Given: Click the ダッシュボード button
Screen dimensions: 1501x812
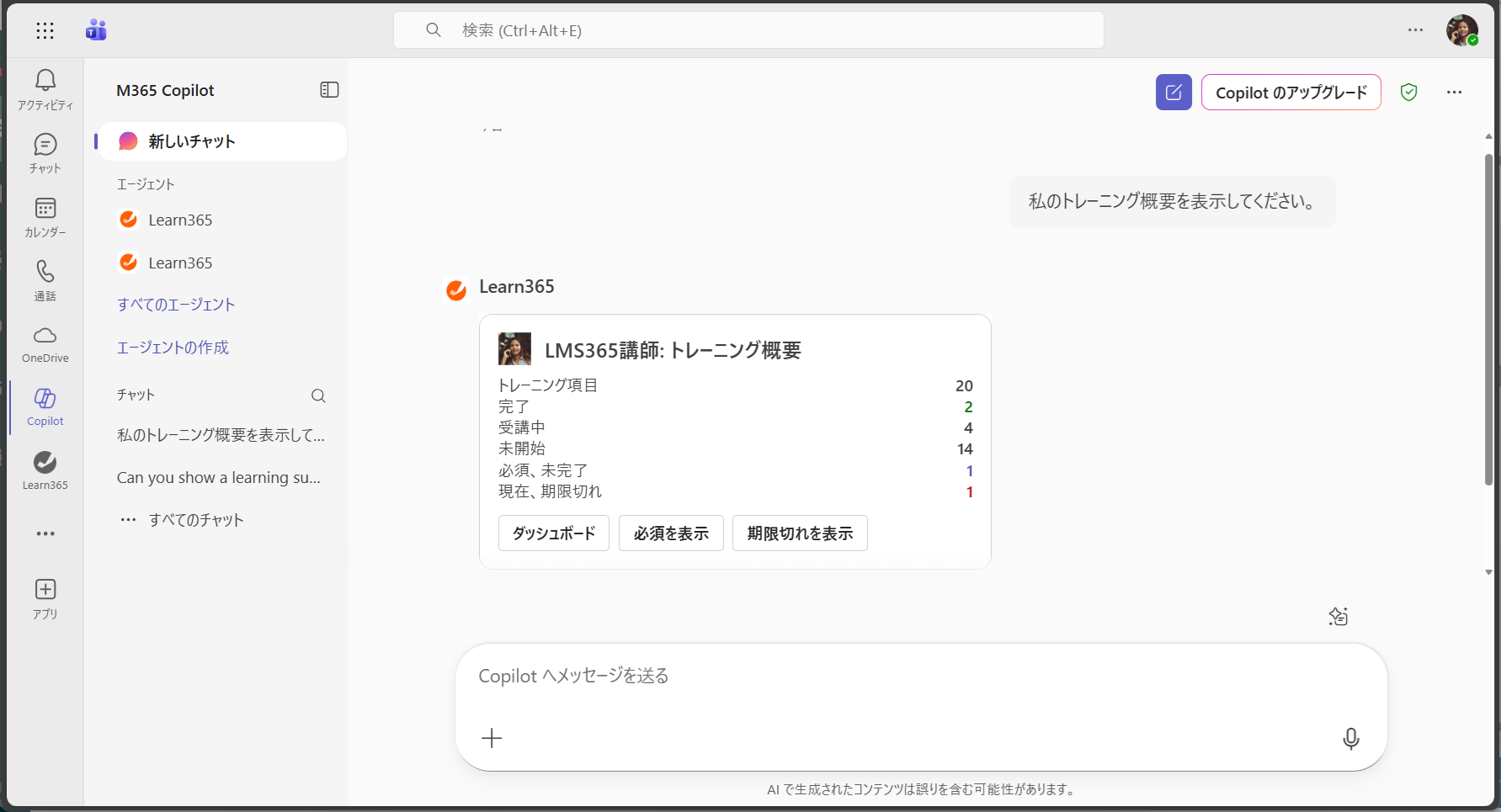Looking at the screenshot, I should click(554, 533).
